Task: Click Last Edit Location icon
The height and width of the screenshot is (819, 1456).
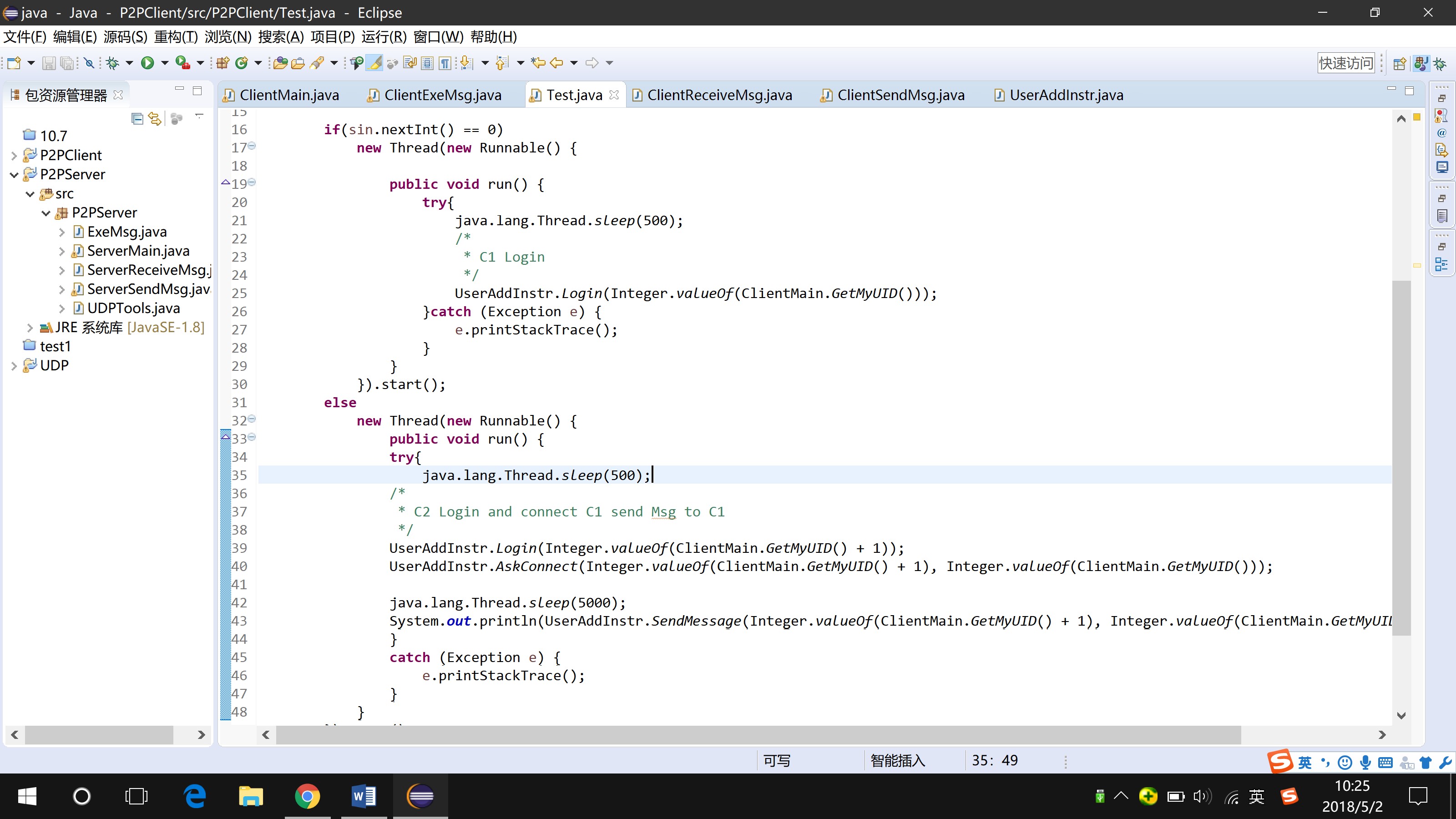Action: click(x=538, y=63)
